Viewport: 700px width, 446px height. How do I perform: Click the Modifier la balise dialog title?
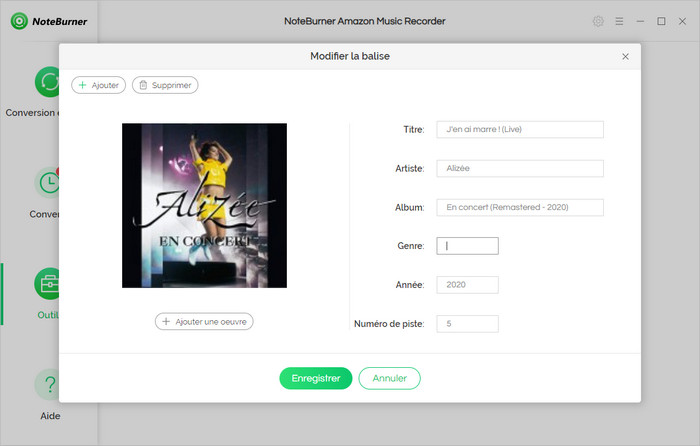pos(350,56)
